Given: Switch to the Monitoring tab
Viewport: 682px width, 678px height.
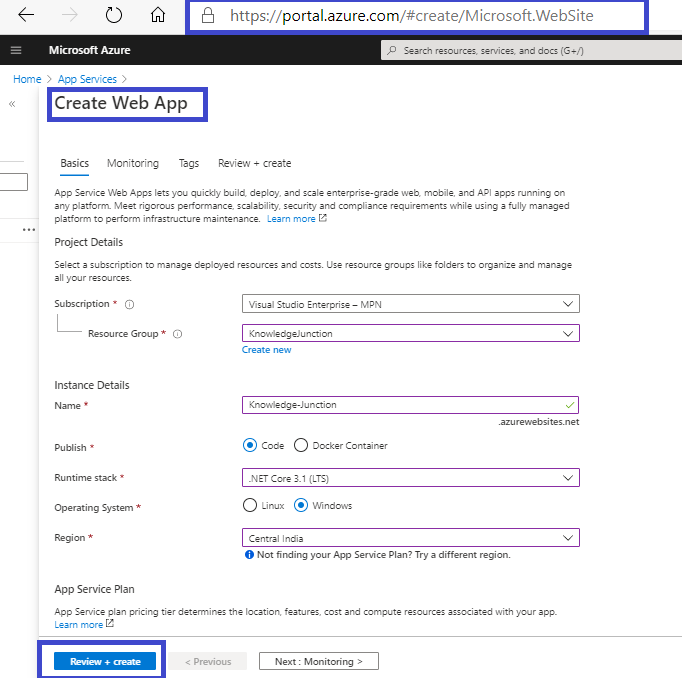Looking at the screenshot, I should coord(133,164).
